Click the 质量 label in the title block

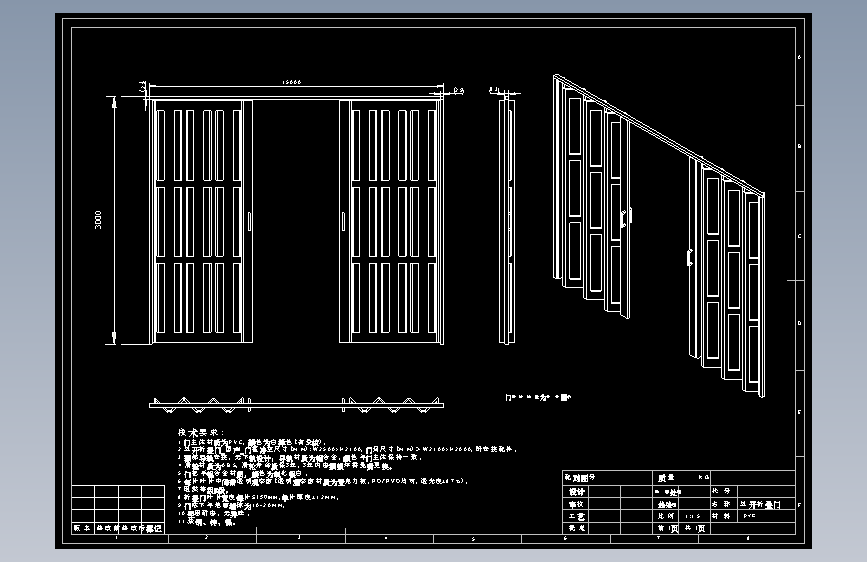point(666,478)
